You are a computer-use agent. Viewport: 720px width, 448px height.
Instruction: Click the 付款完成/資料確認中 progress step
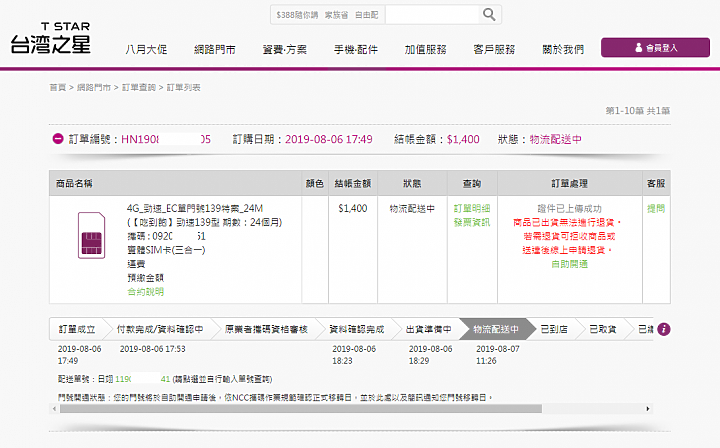pyautogui.click(x=159, y=329)
